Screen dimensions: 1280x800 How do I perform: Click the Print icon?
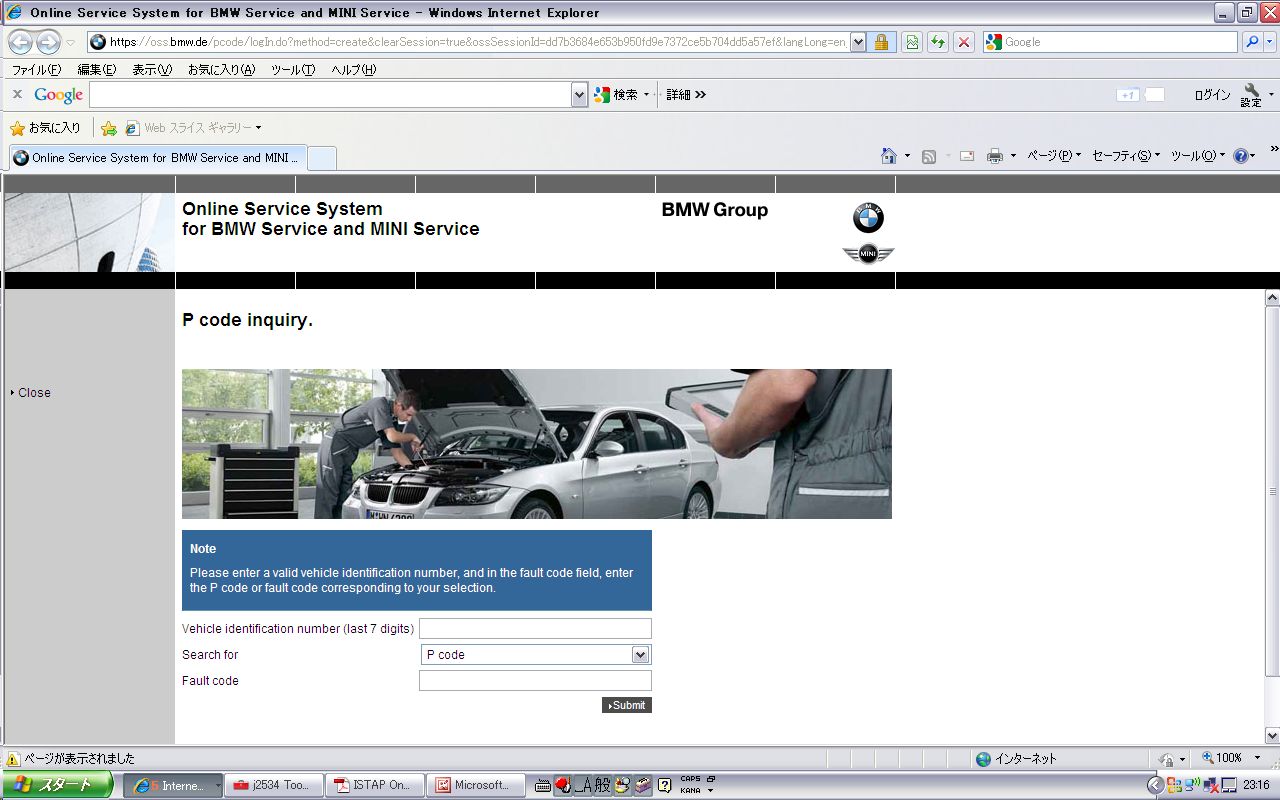click(x=995, y=156)
